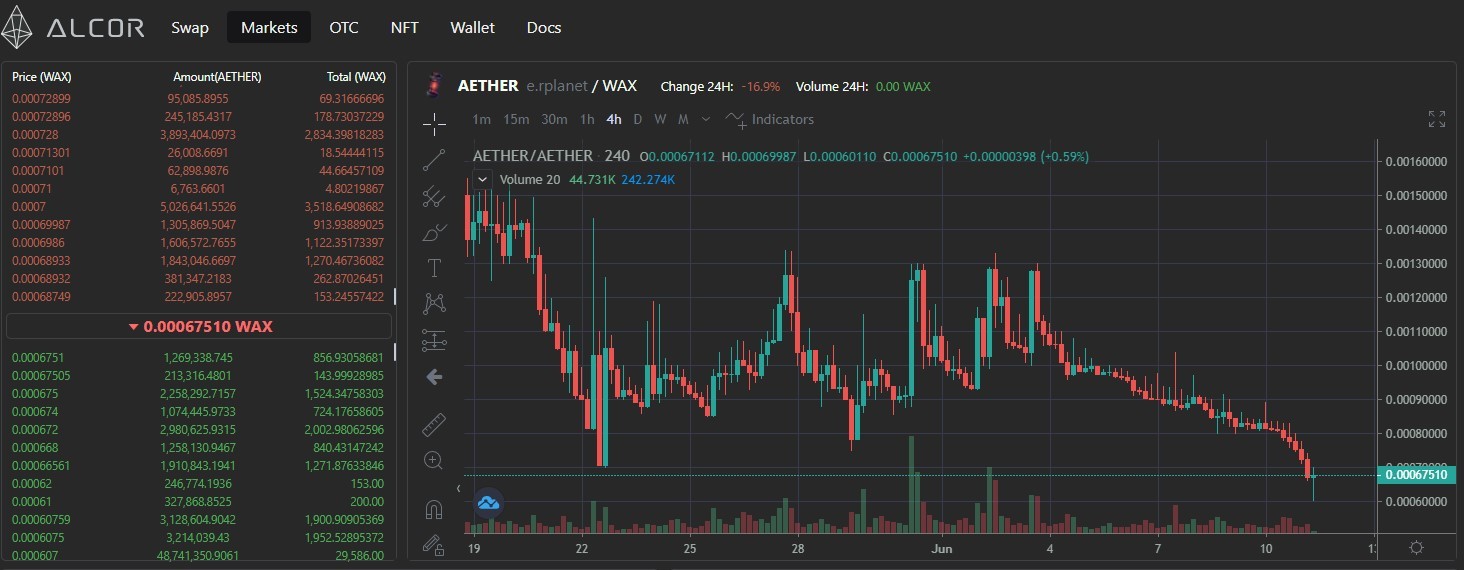Open the Markets tab
Image resolution: width=1464 pixels, height=570 pixels.
click(x=269, y=27)
